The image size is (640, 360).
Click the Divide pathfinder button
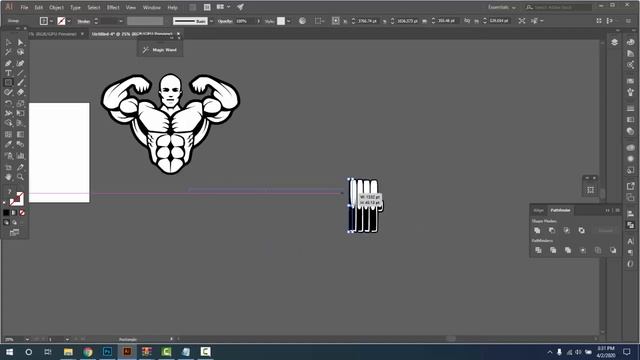(x=538, y=250)
